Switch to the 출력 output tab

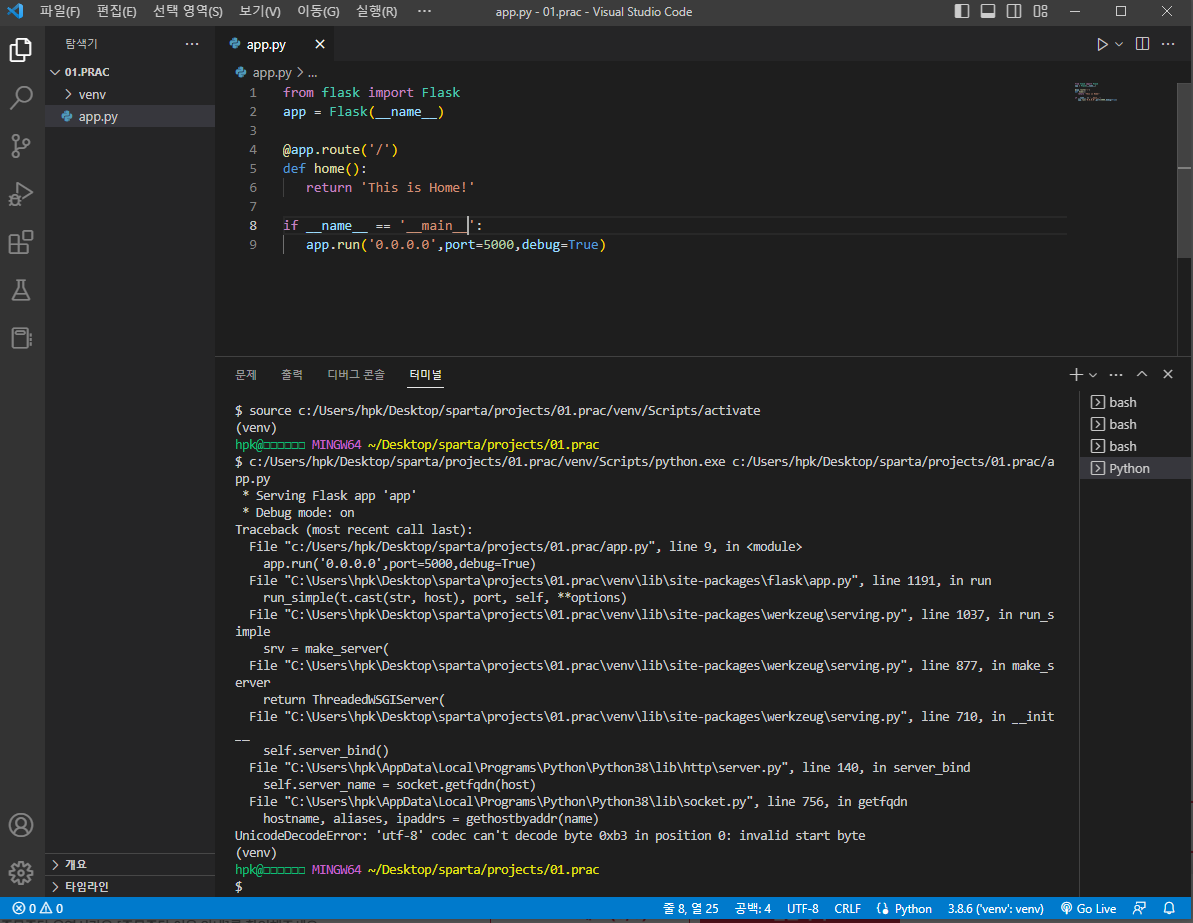[x=292, y=374]
